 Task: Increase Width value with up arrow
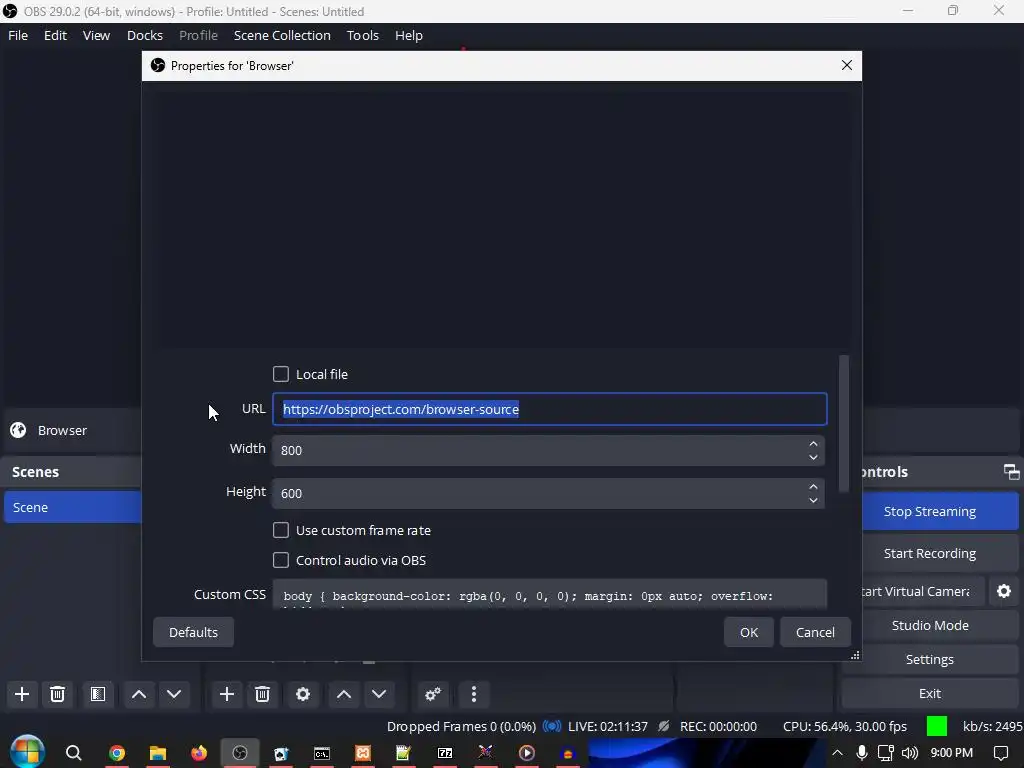(x=813, y=443)
